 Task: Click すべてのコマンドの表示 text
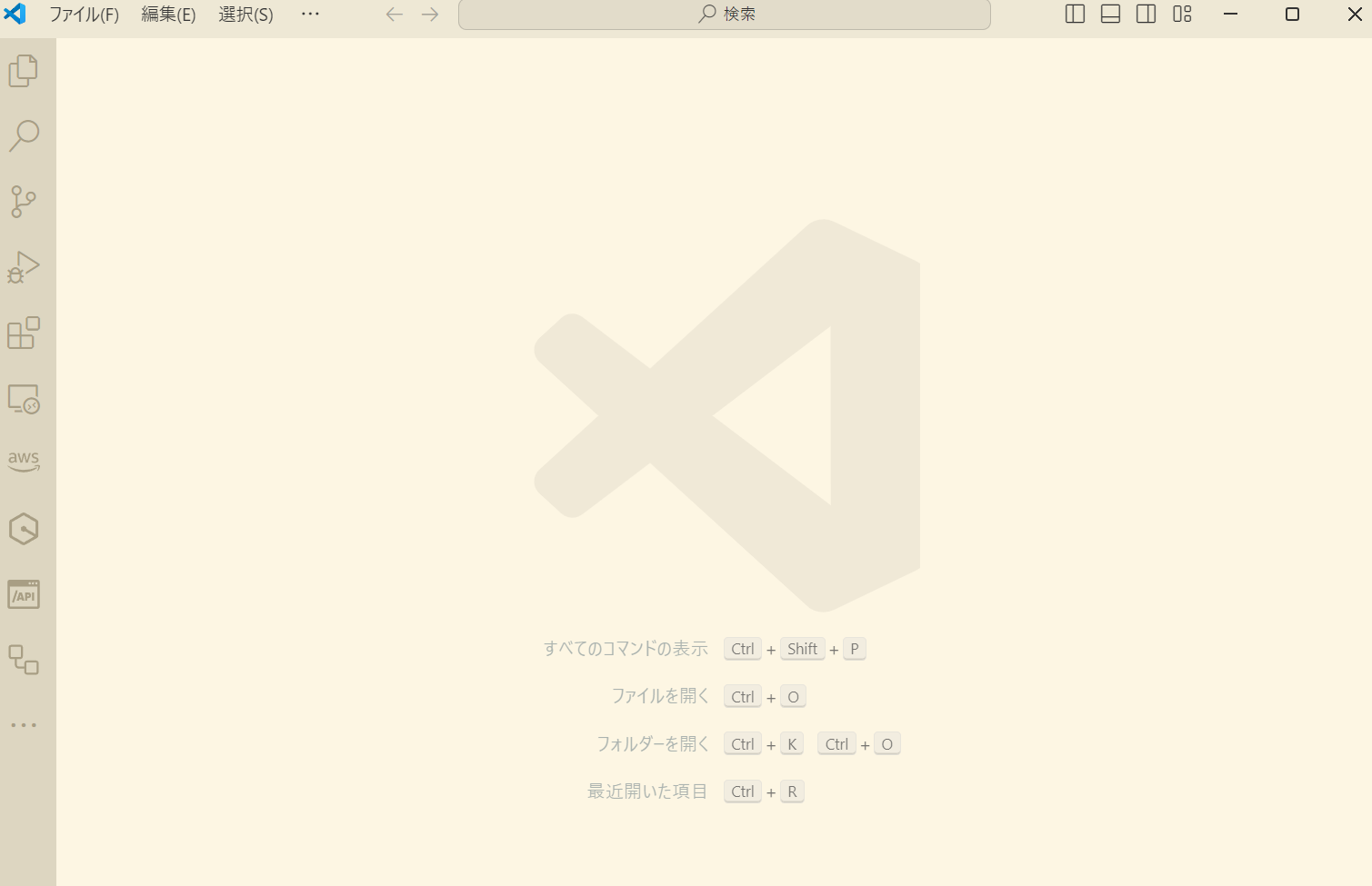[626, 649]
